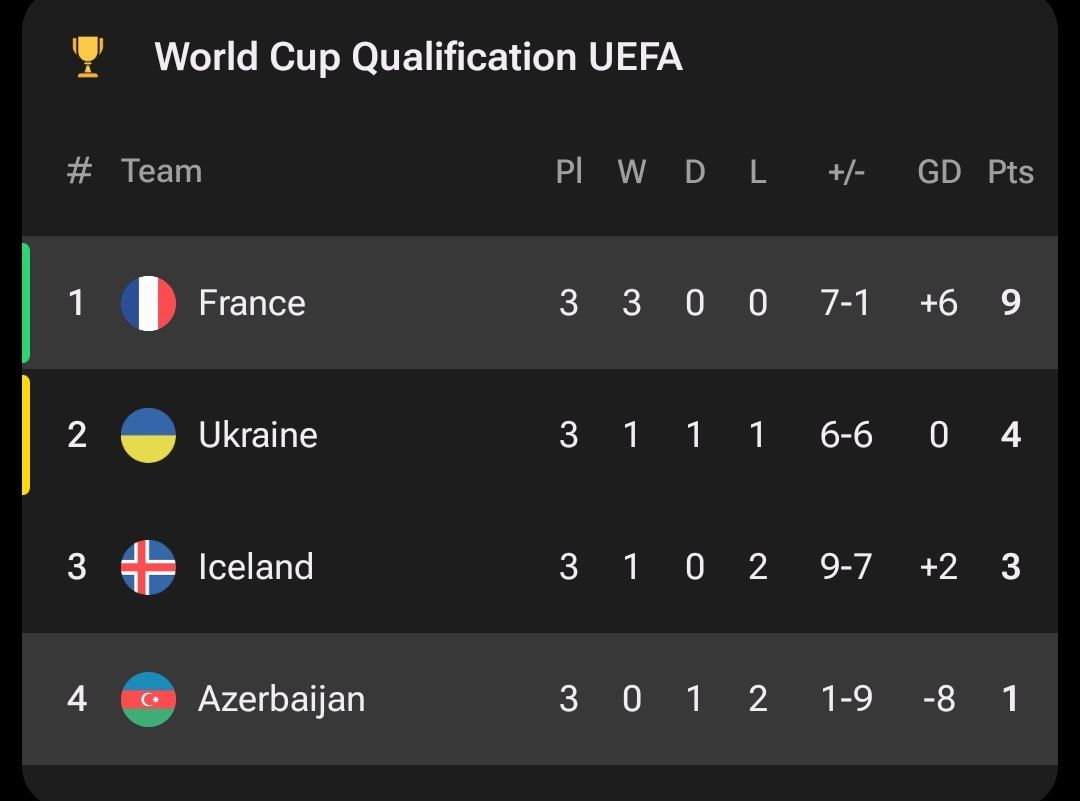The height and width of the screenshot is (801, 1080).
Task: Click the green qualification marker beside France
Action: [26, 303]
